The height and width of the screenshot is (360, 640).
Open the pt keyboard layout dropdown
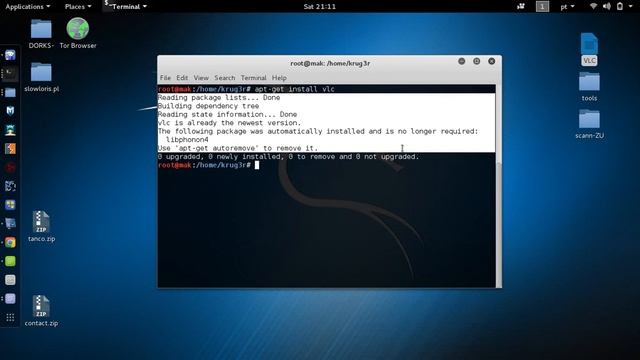click(567, 7)
